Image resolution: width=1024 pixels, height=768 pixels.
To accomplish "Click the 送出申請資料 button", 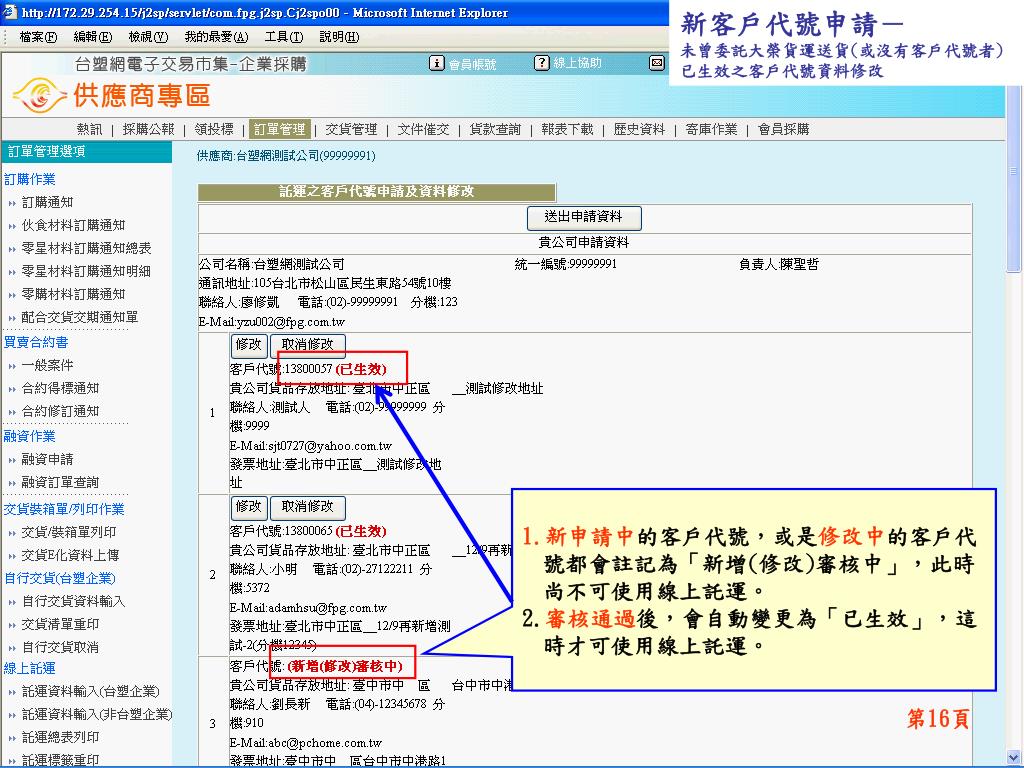I will click(x=584, y=217).
